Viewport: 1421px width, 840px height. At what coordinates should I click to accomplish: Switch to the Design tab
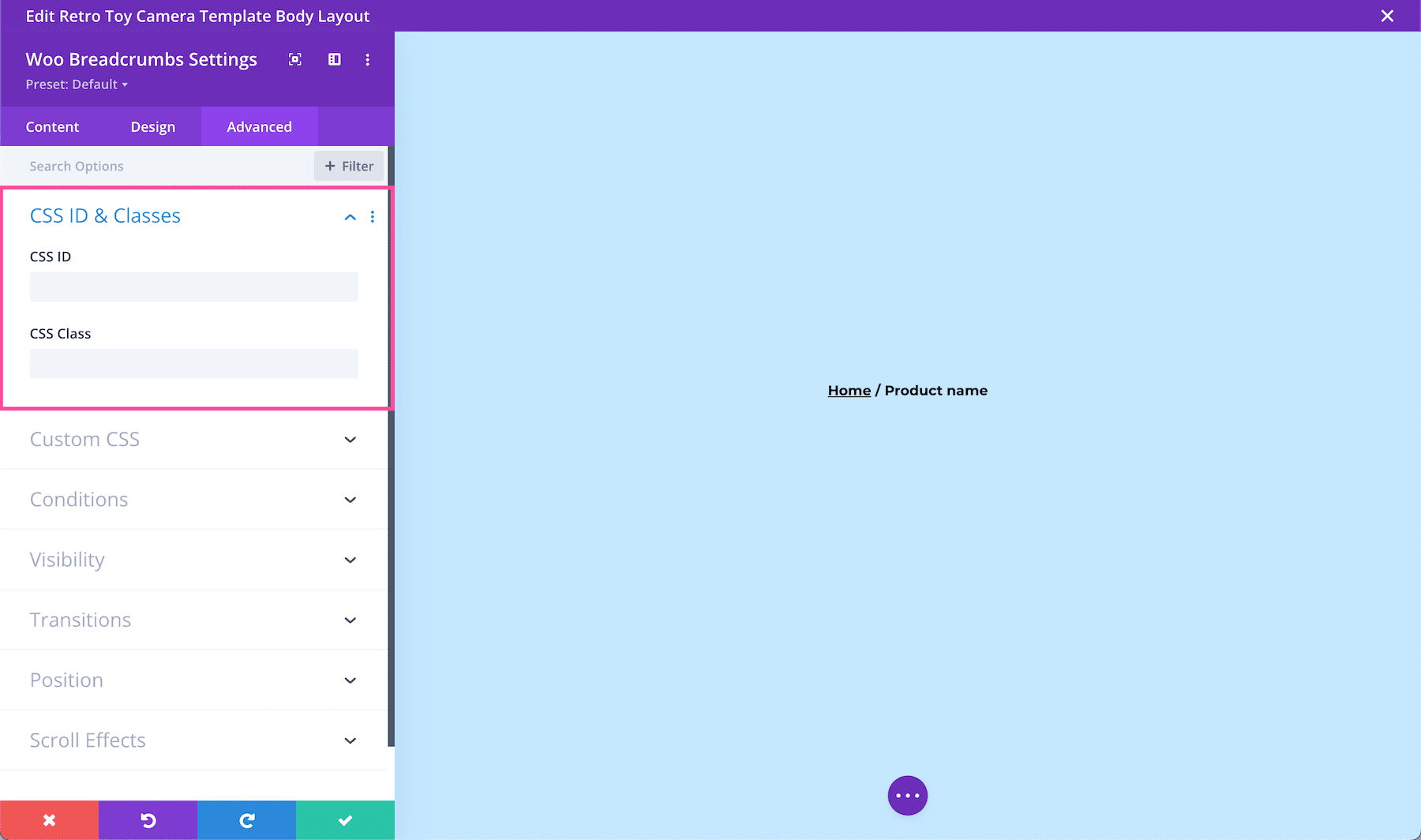coord(152,126)
